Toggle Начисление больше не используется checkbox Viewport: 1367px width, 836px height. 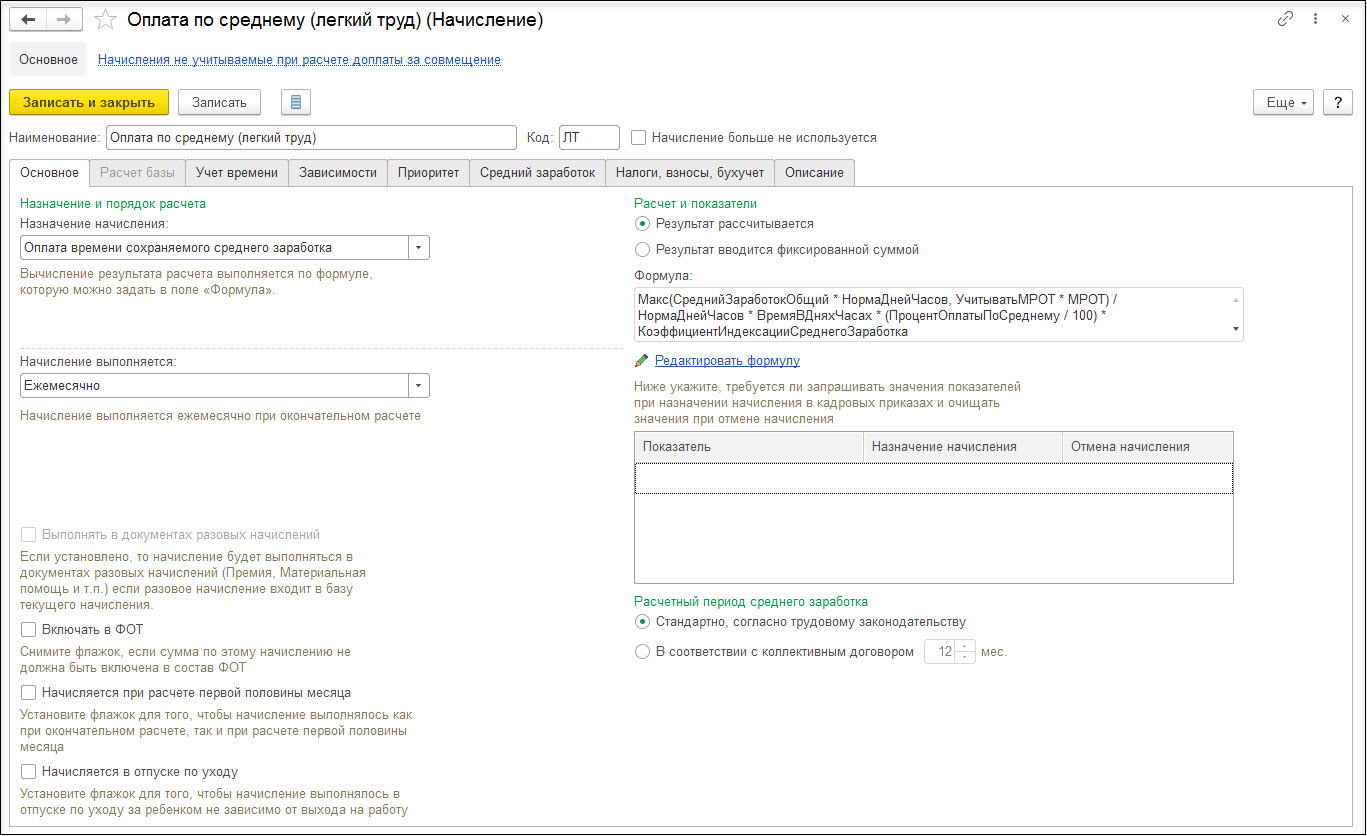click(x=639, y=138)
